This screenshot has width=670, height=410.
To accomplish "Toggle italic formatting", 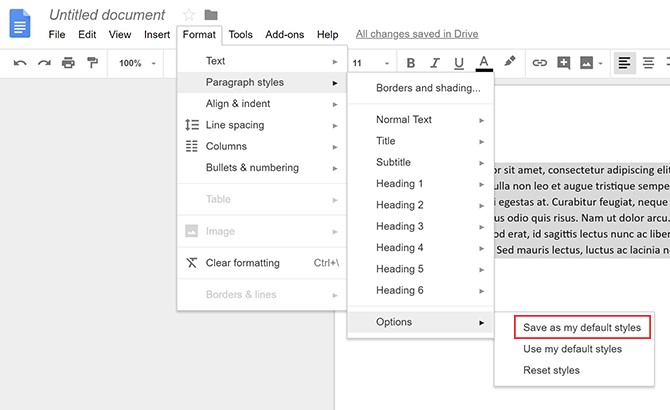I will point(435,63).
